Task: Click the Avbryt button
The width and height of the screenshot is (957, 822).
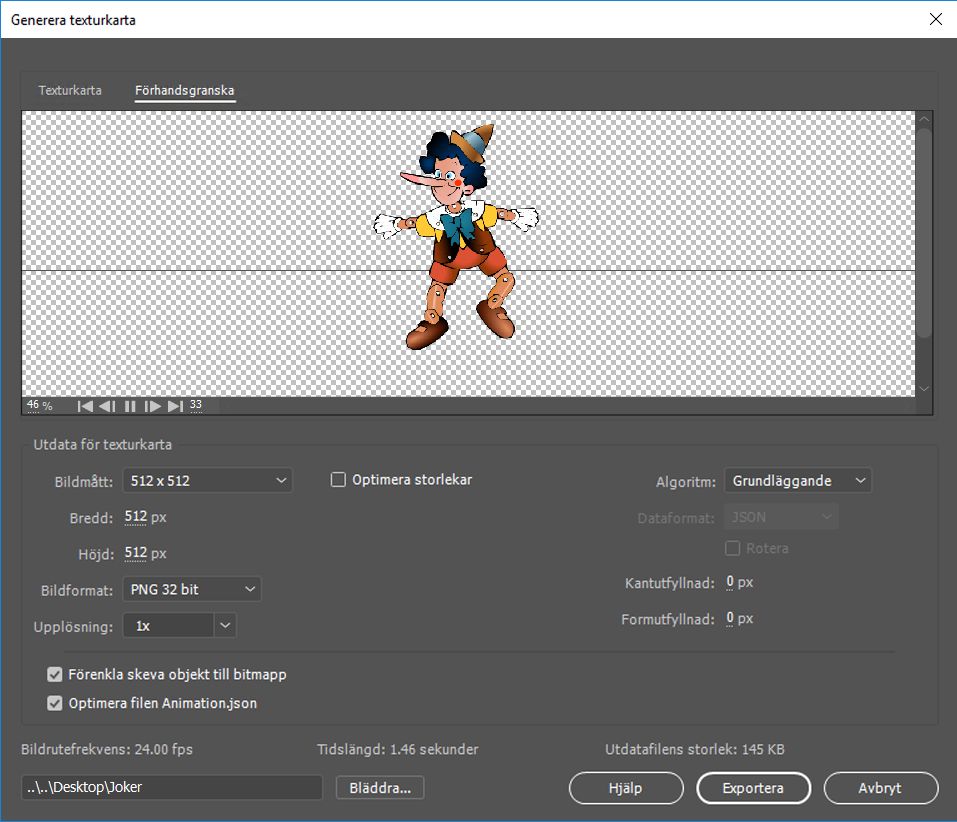Action: 880,788
